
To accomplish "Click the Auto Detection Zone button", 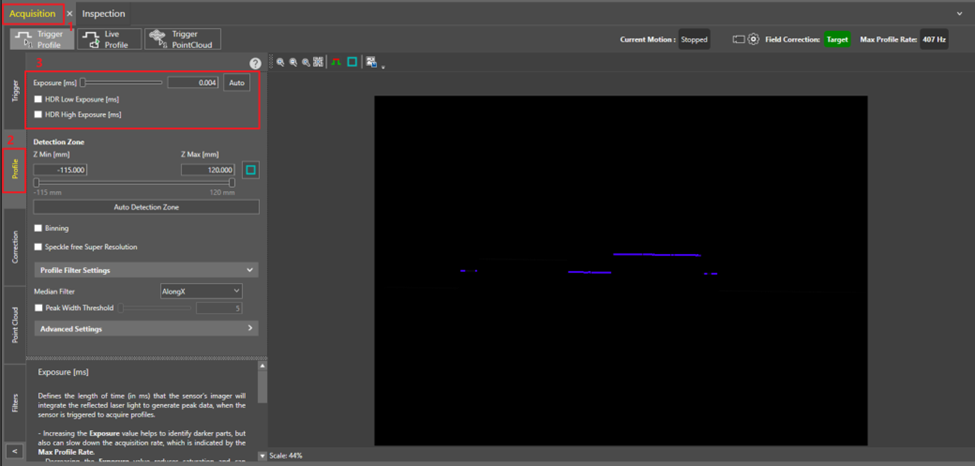I will 146,207.
